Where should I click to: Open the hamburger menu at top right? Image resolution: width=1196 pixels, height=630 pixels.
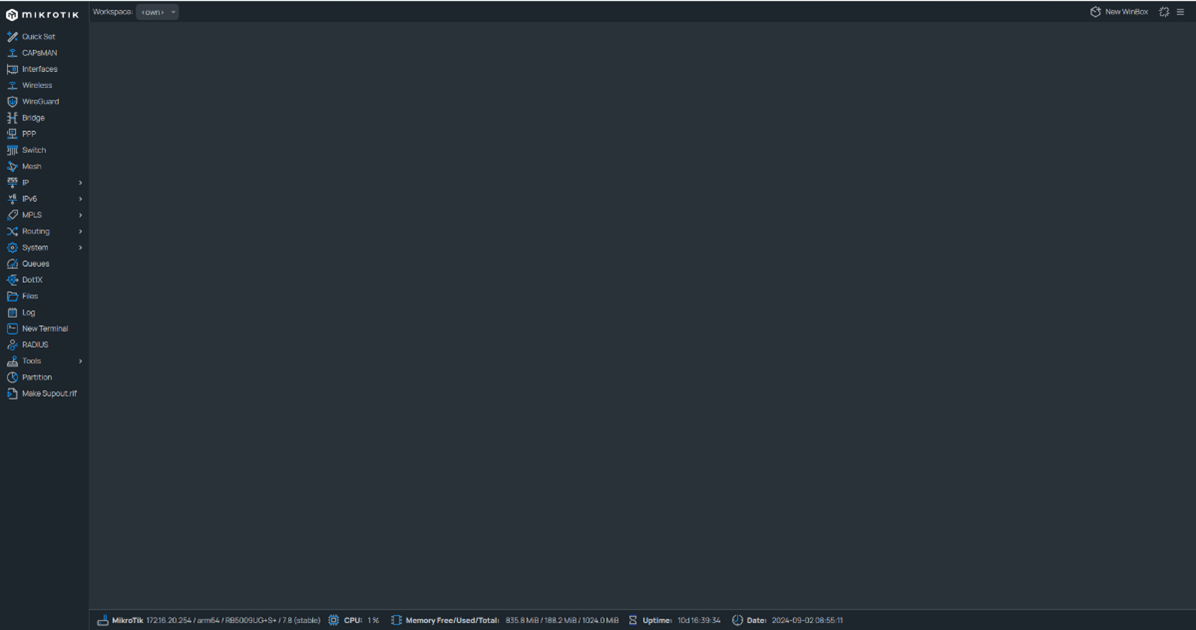[1180, 12]
